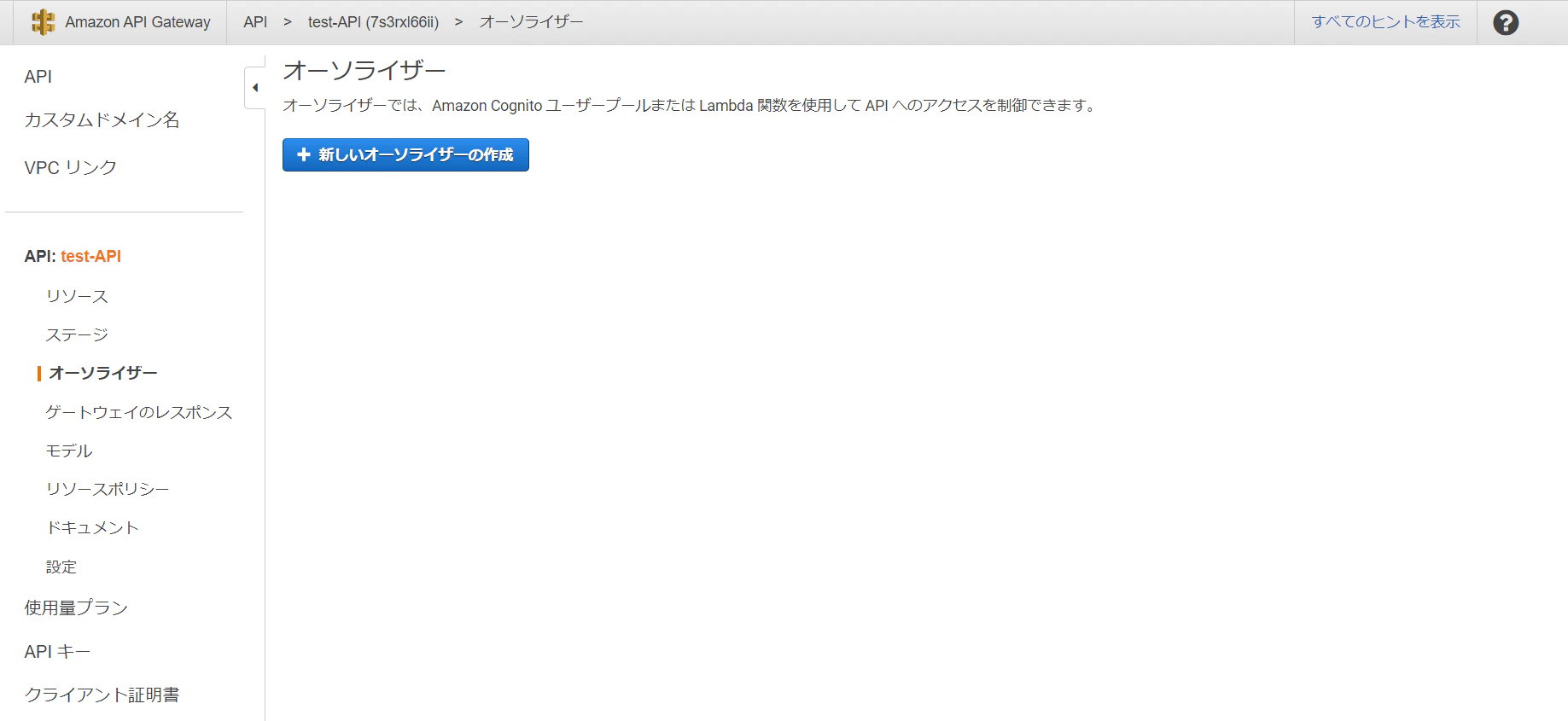The width and height of the screenshot is (1568, 721).
Task: Click オーソライザー breadcrumb item
Action: coord(531,22)
